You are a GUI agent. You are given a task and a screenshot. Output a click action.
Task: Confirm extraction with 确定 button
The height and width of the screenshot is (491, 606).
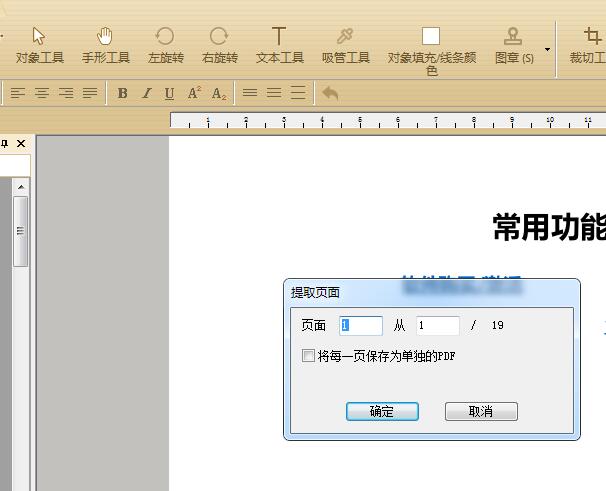pyautogui.click(x=382, y=411)
